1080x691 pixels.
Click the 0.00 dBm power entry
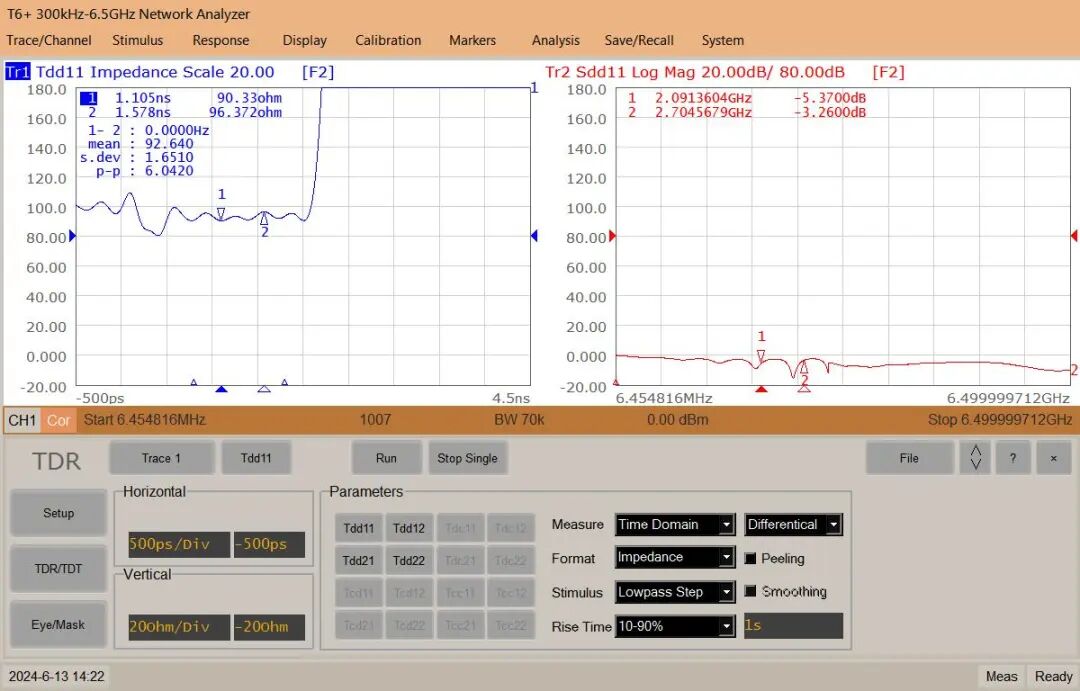pos(677,420)
